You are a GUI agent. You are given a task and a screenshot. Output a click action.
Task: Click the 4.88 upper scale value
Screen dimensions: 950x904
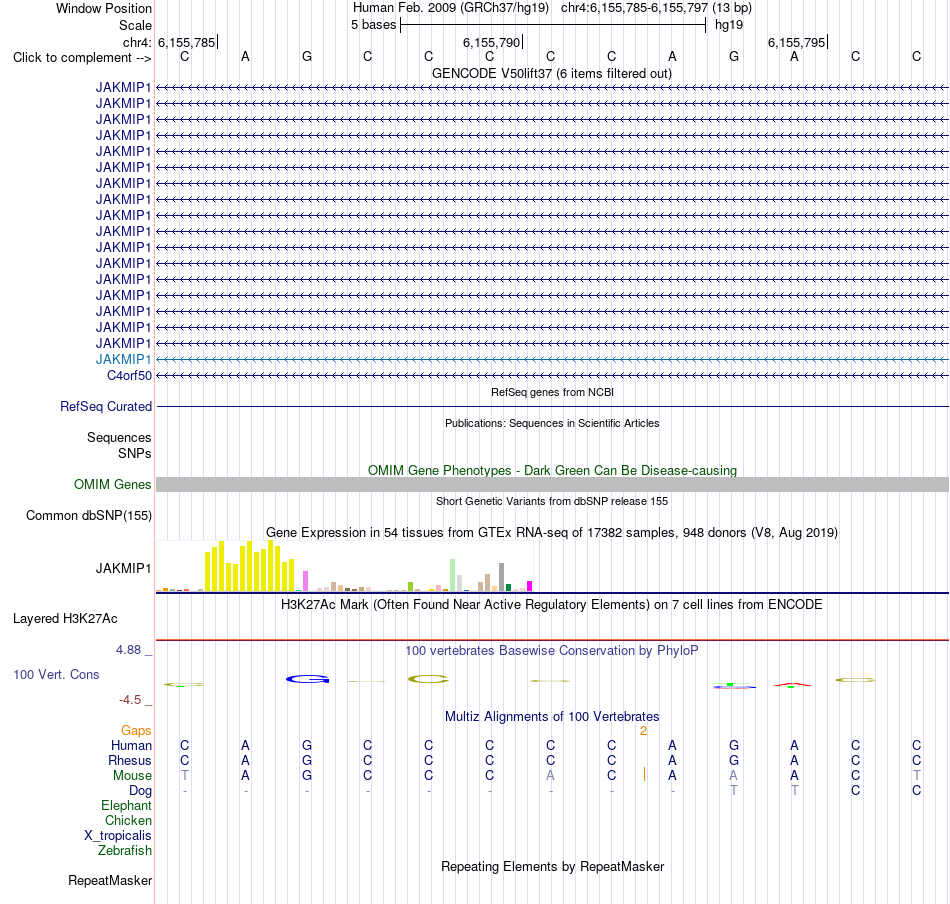128,650
